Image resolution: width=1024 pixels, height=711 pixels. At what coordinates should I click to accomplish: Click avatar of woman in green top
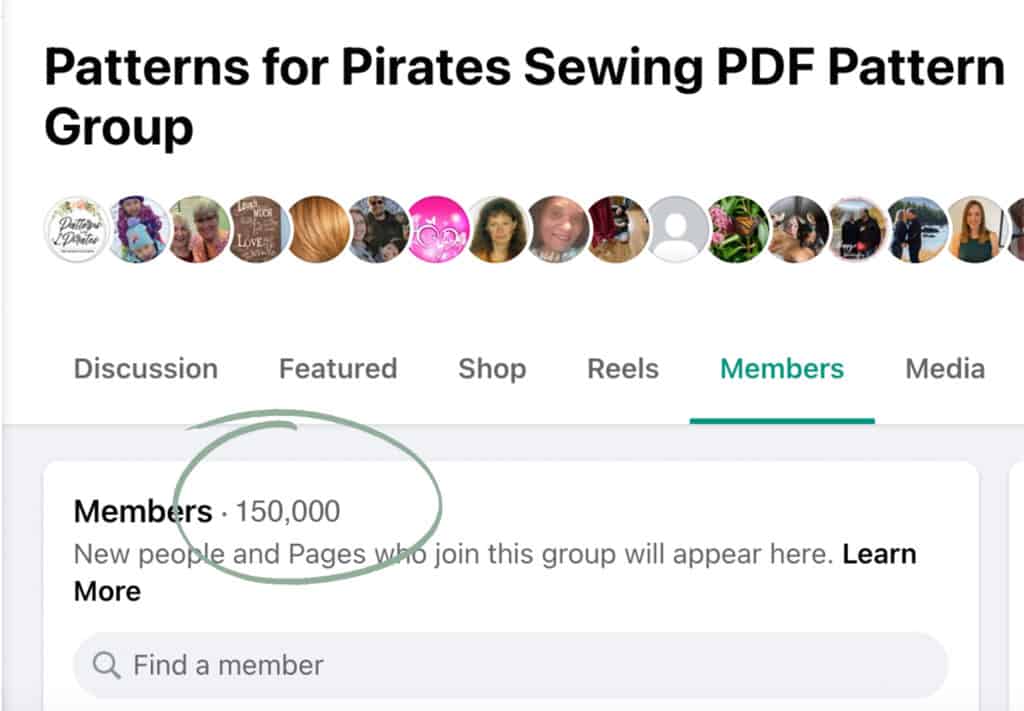click(976, 229)
